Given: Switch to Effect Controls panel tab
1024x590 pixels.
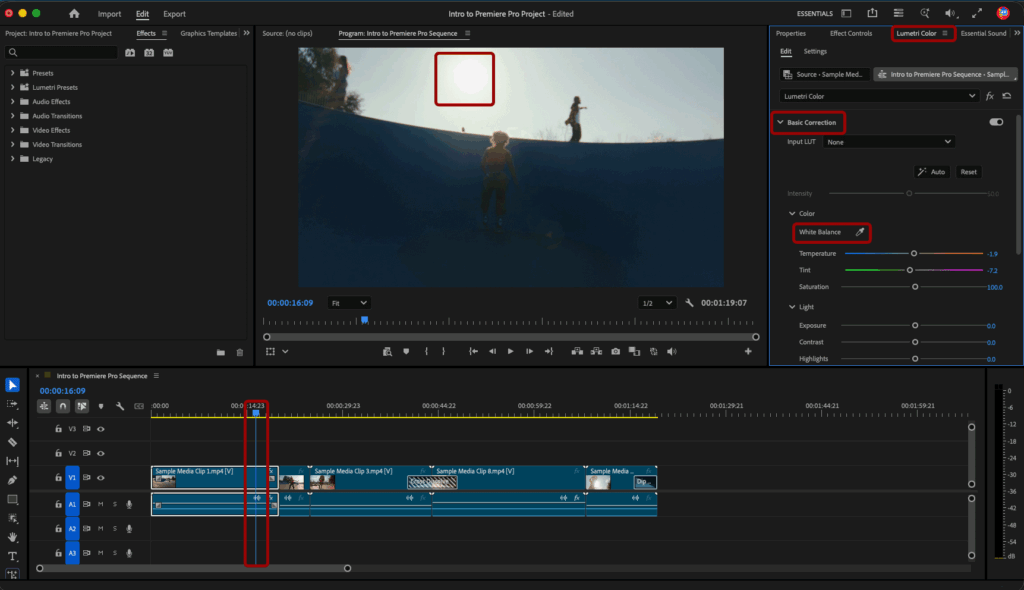Looking at the screenshot, I should tap(850, 33).
